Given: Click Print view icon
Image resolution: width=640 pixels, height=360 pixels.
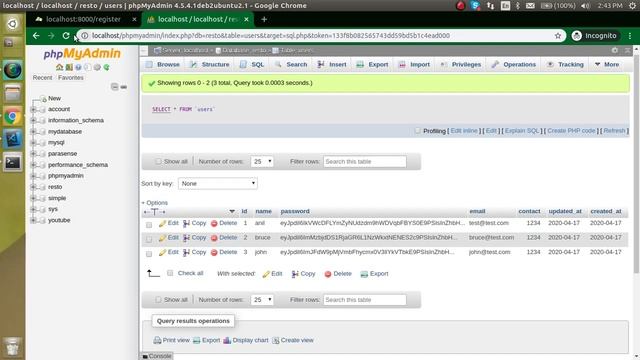Looking at the screenshot, I should 157,340.
